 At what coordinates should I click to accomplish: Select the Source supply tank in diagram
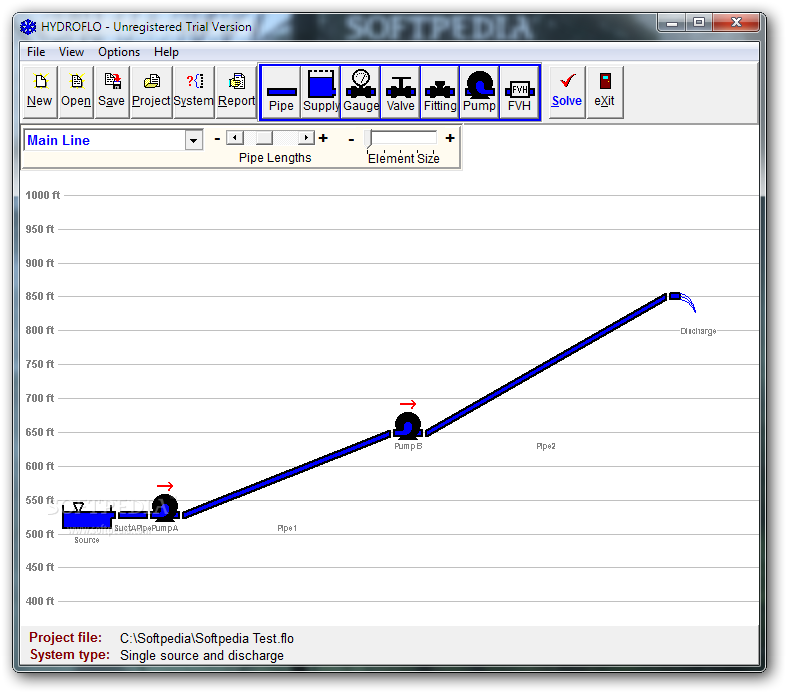click(88, 516)
